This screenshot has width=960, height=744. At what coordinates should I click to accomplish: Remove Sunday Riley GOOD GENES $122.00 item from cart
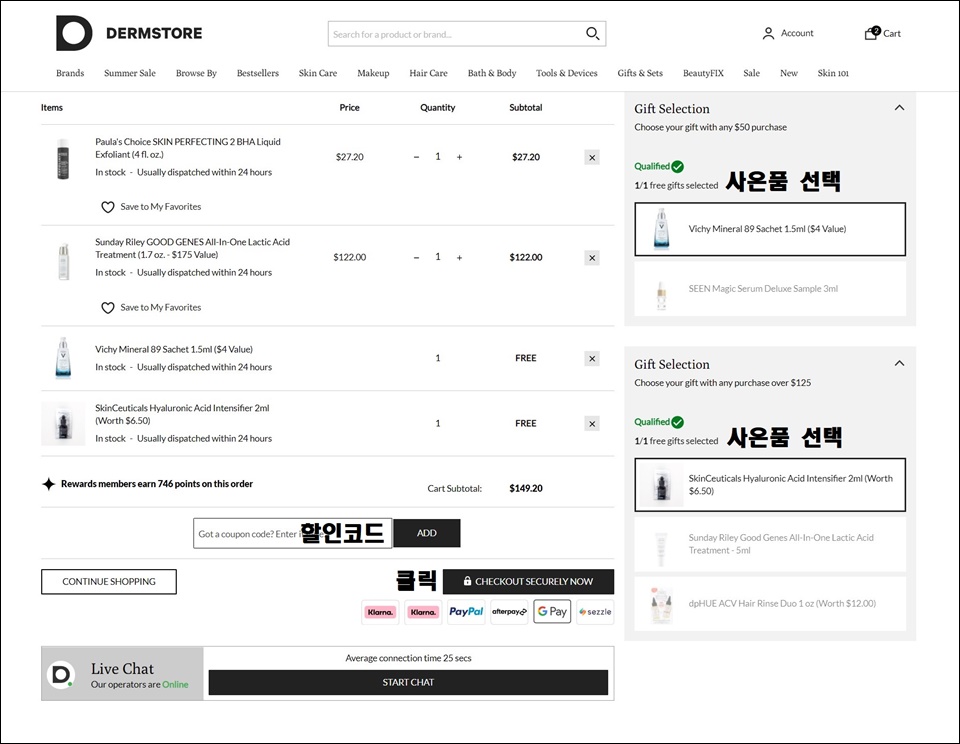pyautogui.click(x=592, y=258)
